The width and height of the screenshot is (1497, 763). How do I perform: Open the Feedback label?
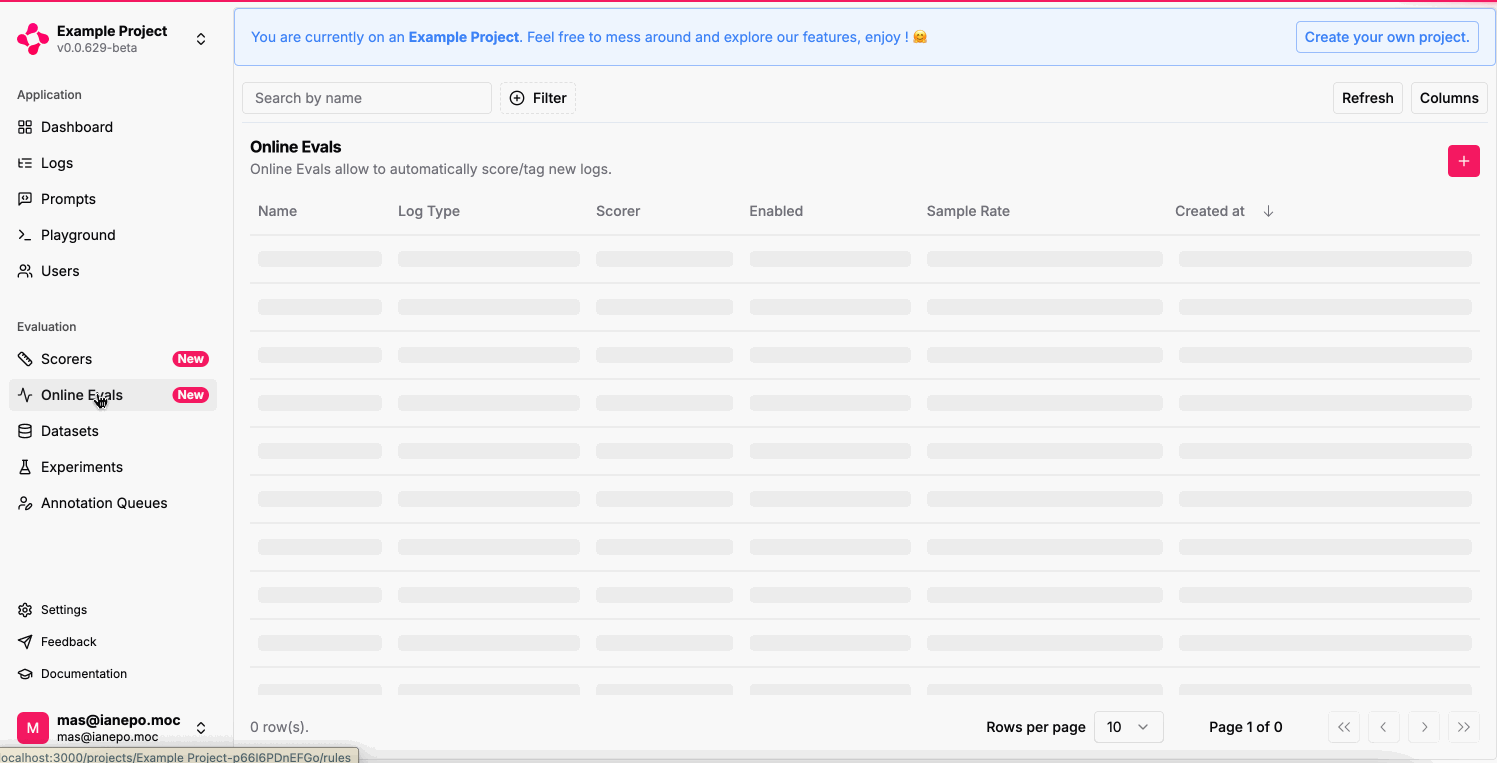pos(69,642)
